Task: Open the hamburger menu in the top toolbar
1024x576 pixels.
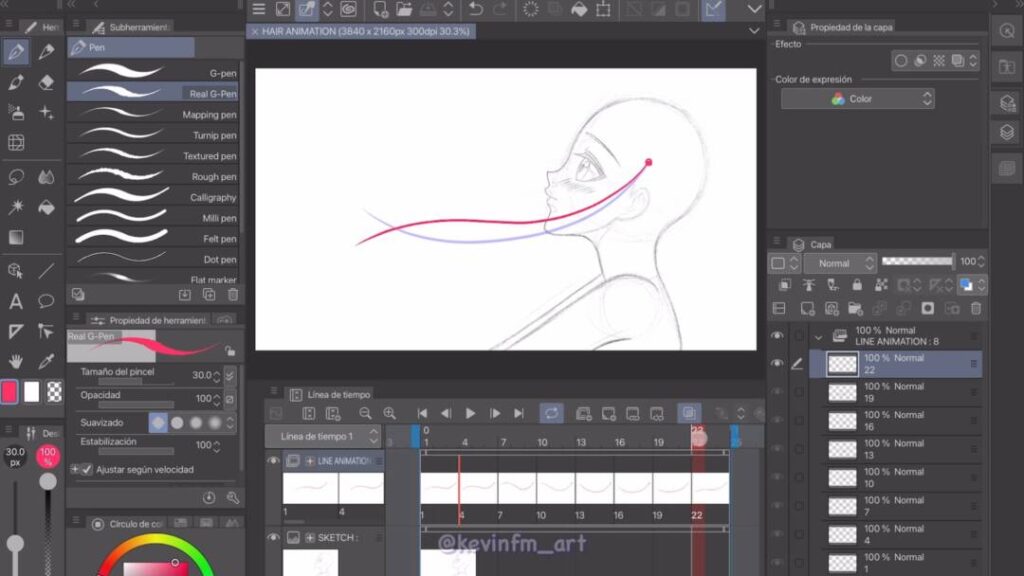Action: pos(259,9)
